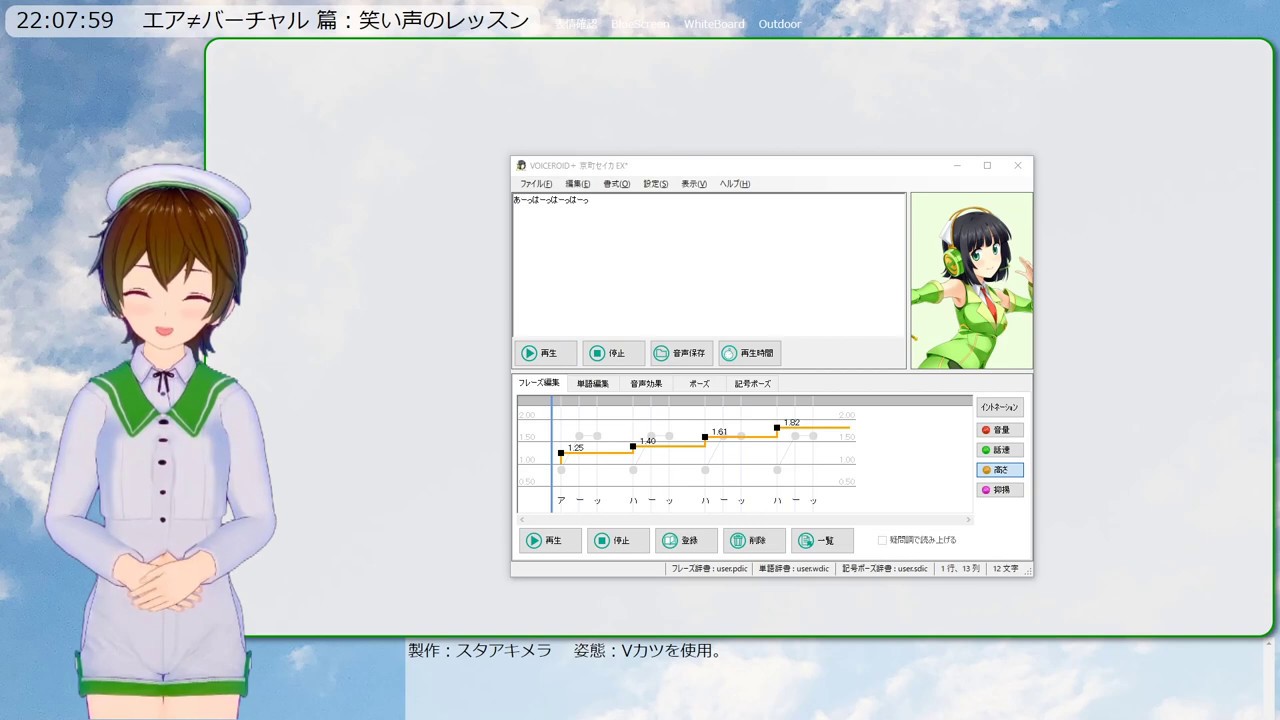Click the VOICEROID+ title bar app icon
The width and height of the screenshot is (1280, 720).
click(x=521, y=165)
